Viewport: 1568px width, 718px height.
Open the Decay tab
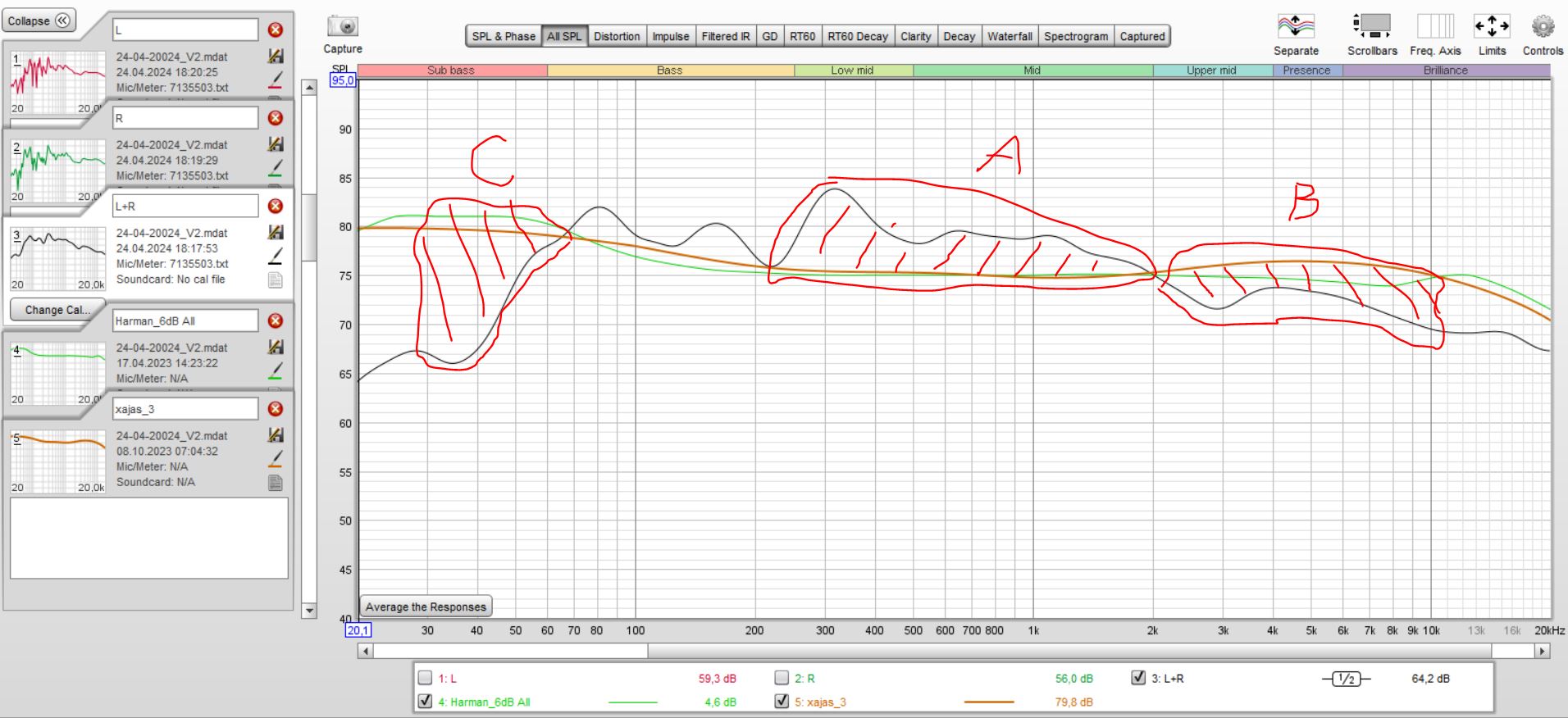959,36
